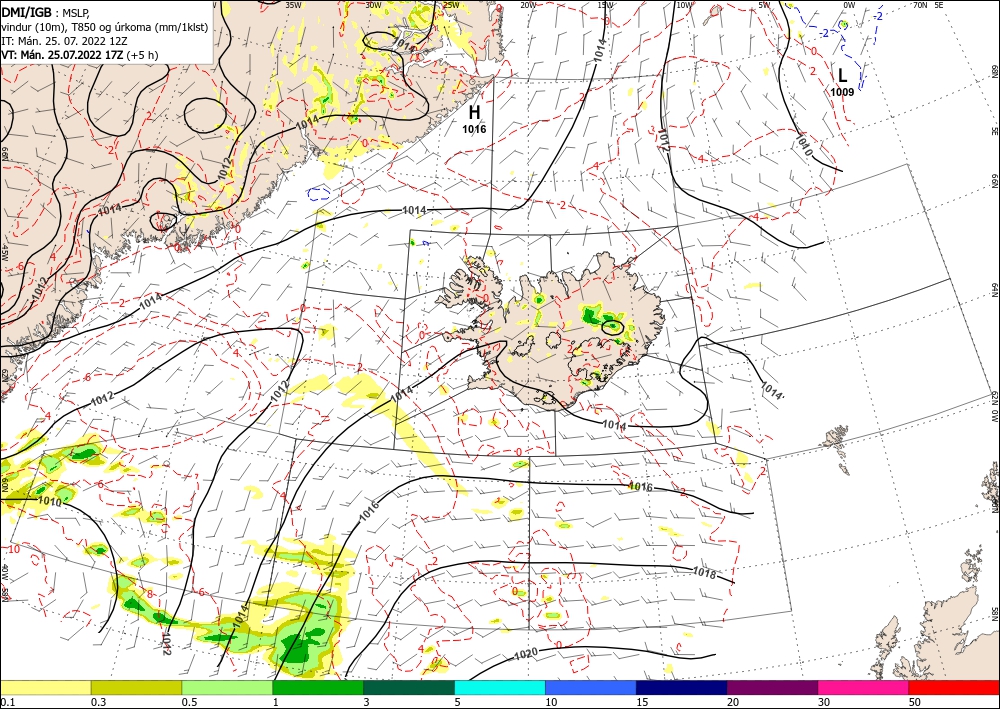Choose the navy 15 mm legend swatch
Screen dimensions: 1000x709
(x=682, y=688)
